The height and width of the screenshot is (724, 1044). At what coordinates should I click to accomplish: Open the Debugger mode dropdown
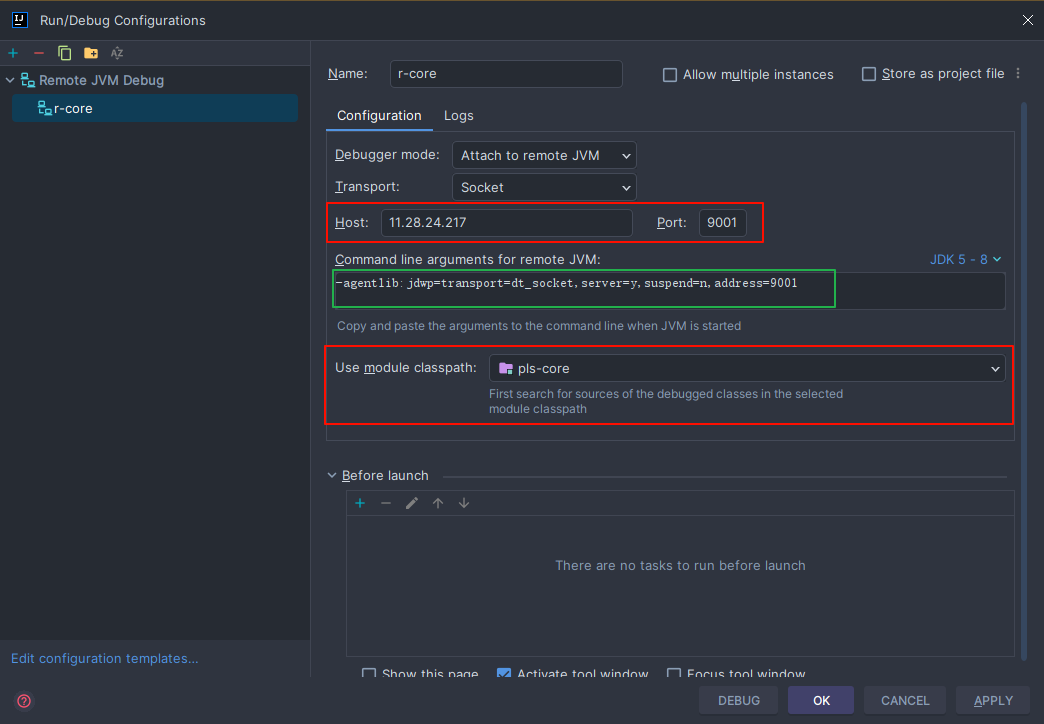(x=544, y=155)
